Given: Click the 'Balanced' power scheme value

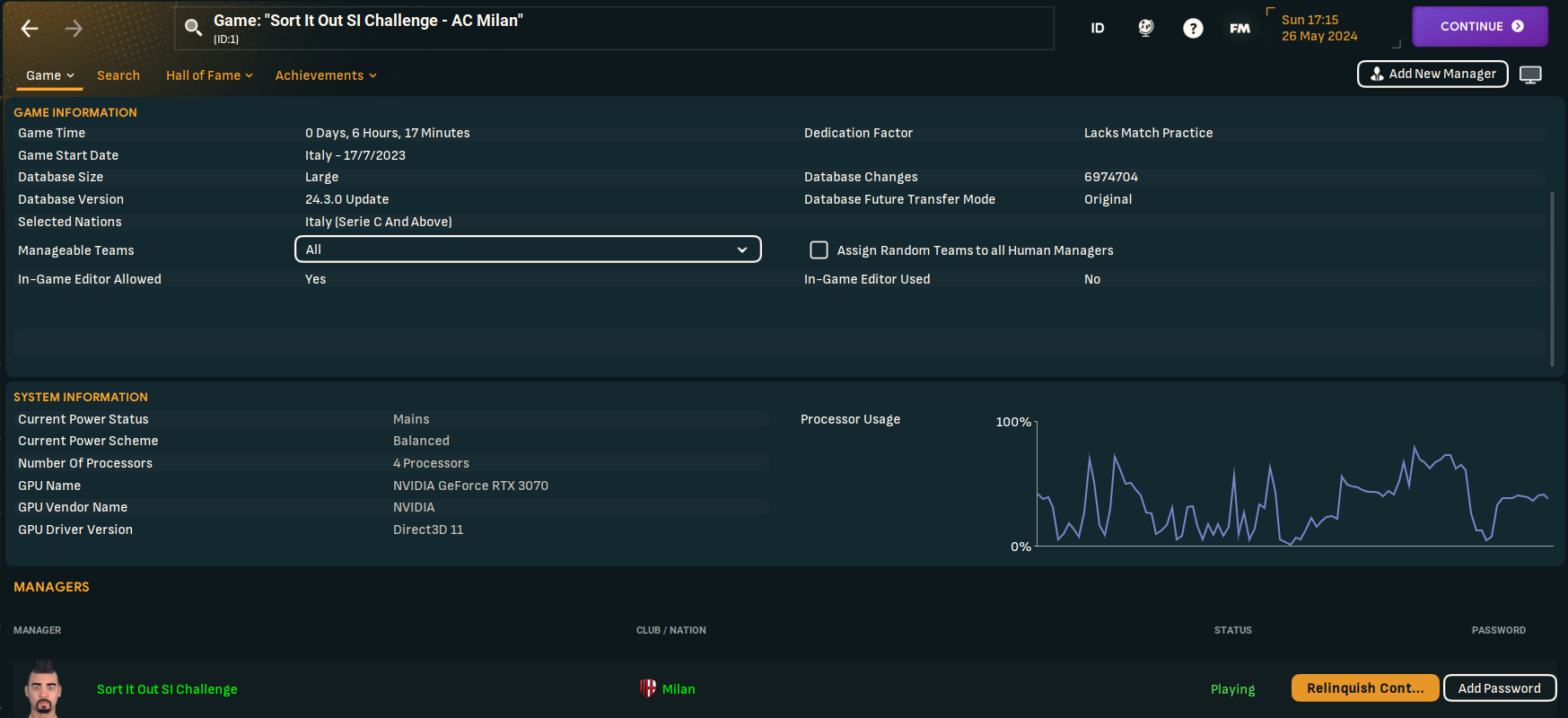Looking at the screenshot, I should (x=421, y=441).
